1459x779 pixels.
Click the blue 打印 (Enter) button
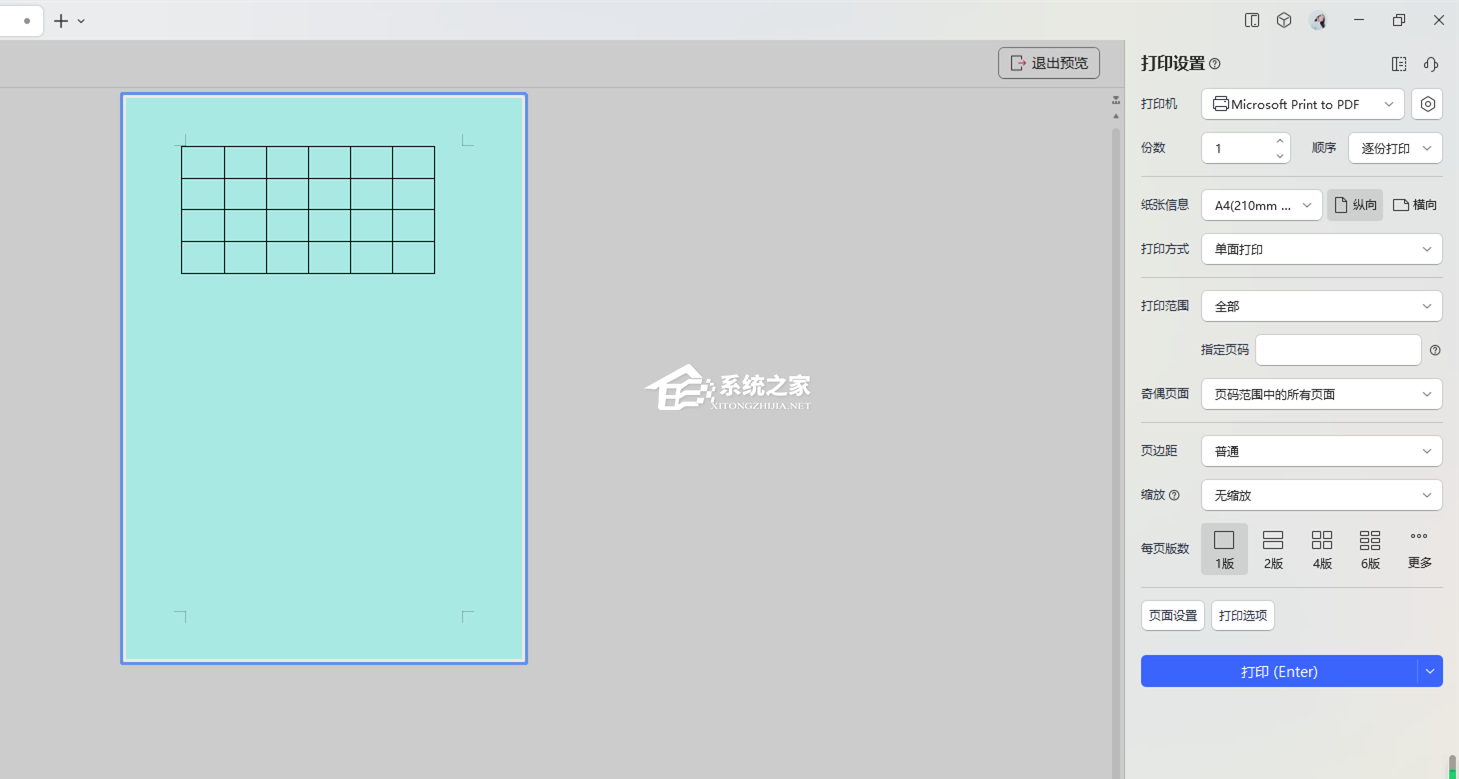point(1279,671)
